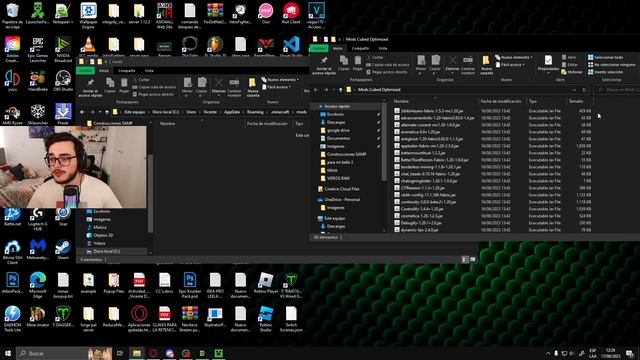Open the HandBrake desktop icon
Image resolution: width=640 pixels, height=360 pixels.
(38, 80)
